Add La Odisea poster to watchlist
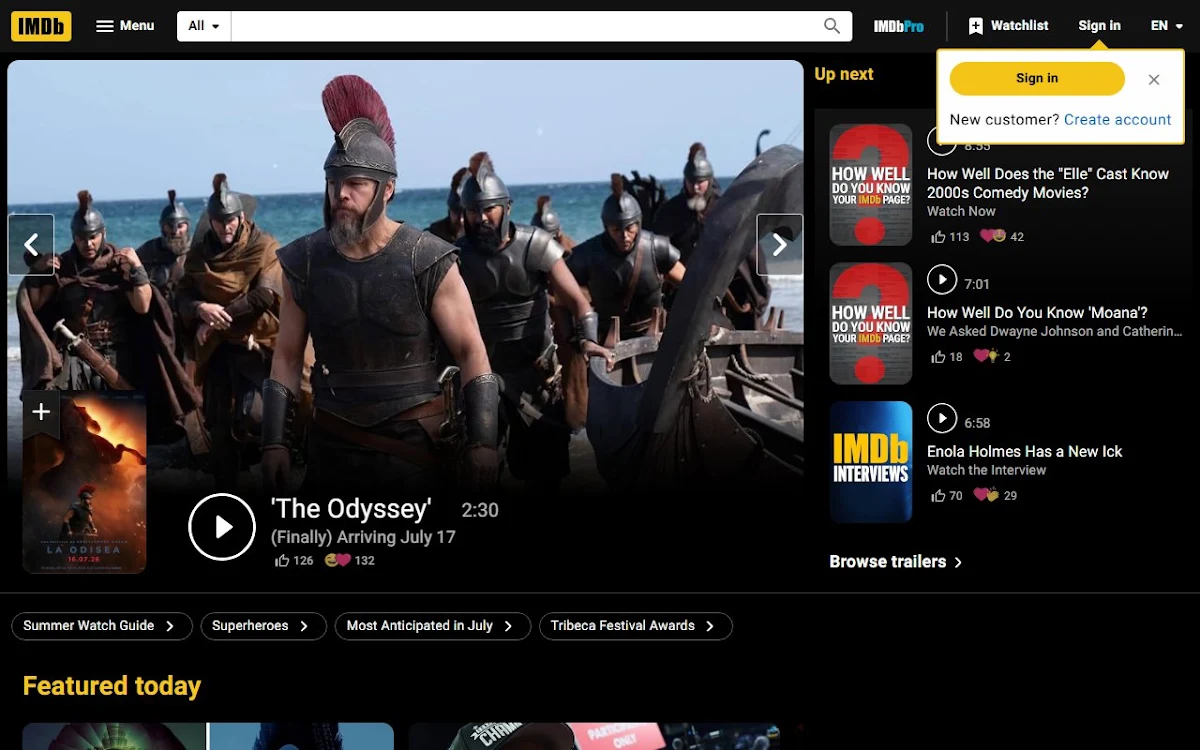 41,412
